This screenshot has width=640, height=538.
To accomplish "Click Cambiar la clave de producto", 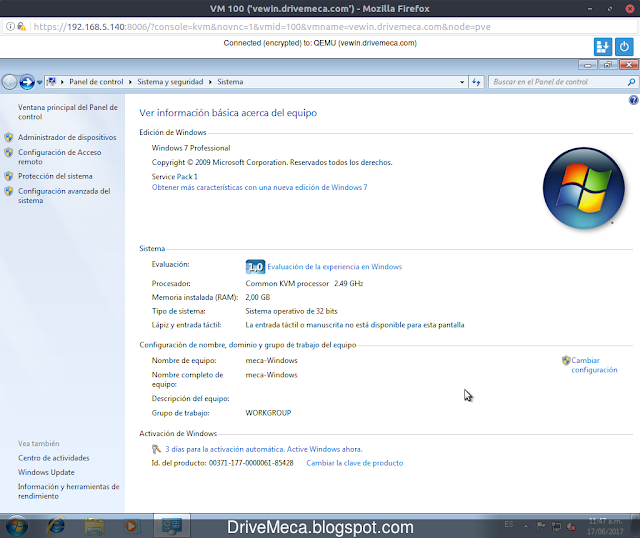I will click(355, 463).
